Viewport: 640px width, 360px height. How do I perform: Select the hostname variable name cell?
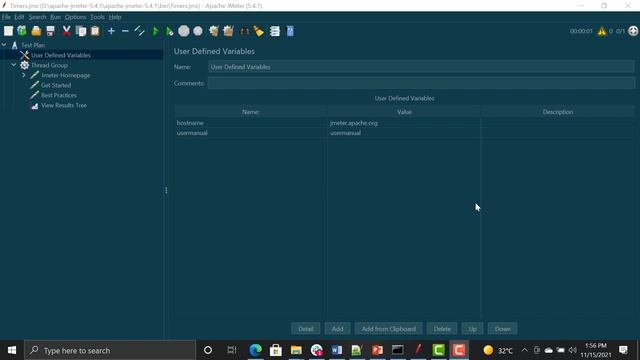pos(251,123)
